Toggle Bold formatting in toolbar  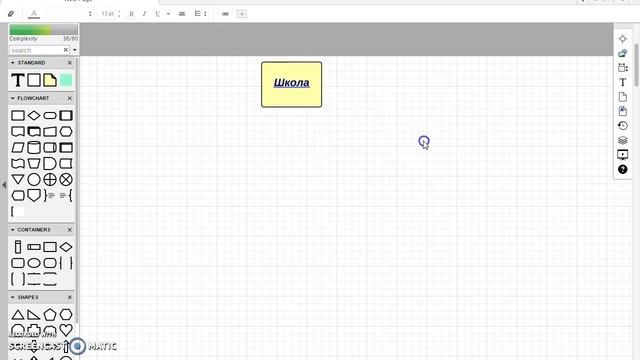click(131, 14)
